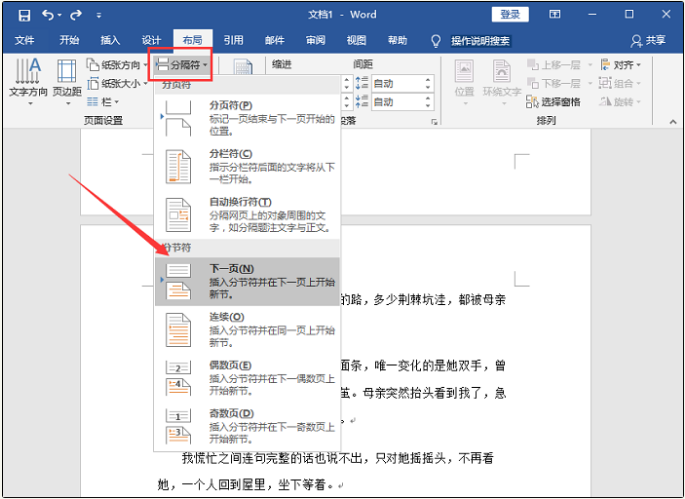The image size is (685, 499).
Task: Open the Margins (页边距) icon
Action: coord(67,78)
